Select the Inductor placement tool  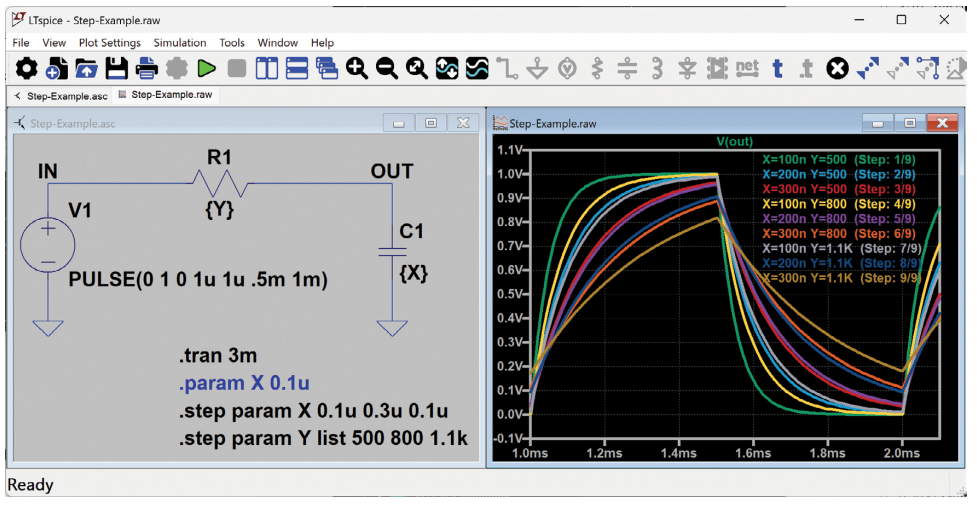coord(657,68)
